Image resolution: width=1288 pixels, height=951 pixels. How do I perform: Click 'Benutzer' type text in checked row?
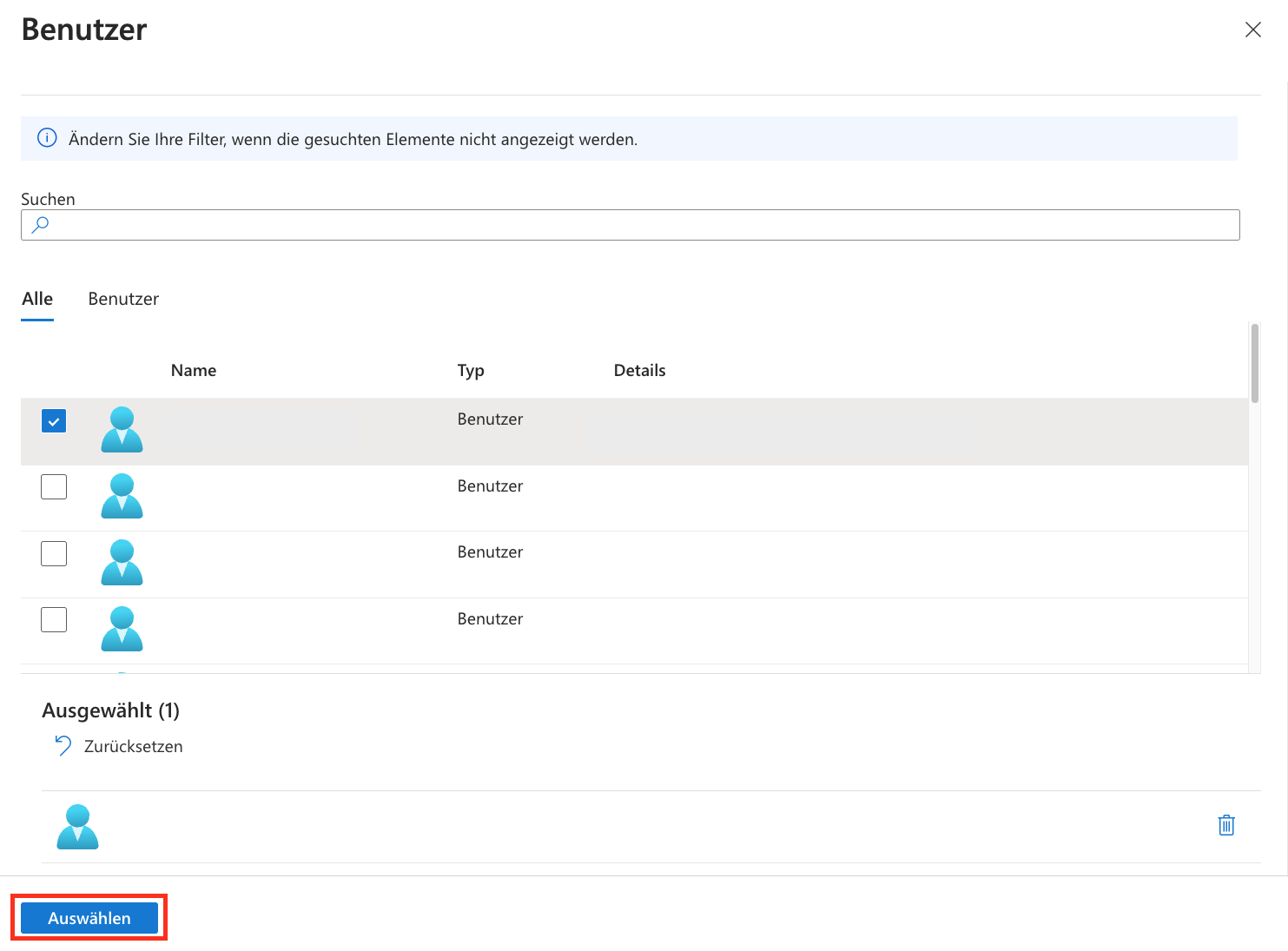490,419
